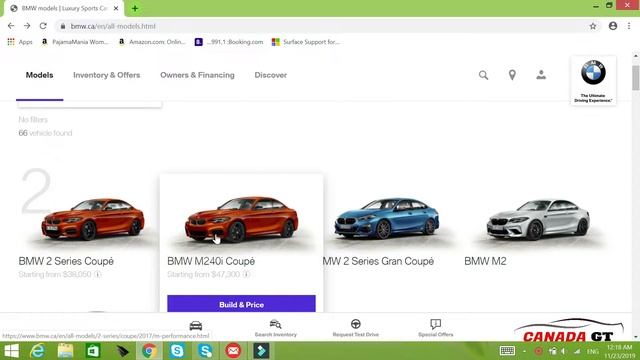Screen dimensions: 640x360
Task: Click the address bar URL
Action: pyautogui.click(x=113, y=26)
